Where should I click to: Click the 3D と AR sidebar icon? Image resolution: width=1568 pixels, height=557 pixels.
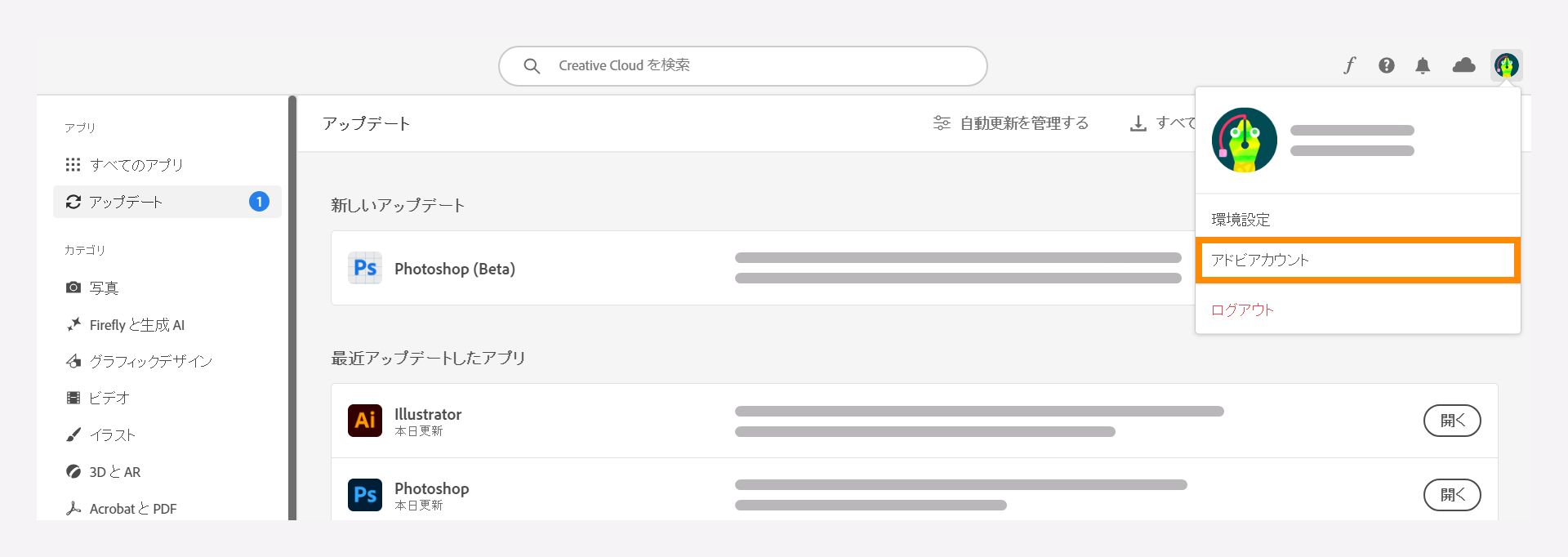pyautogui.click(x=73, y=472)
